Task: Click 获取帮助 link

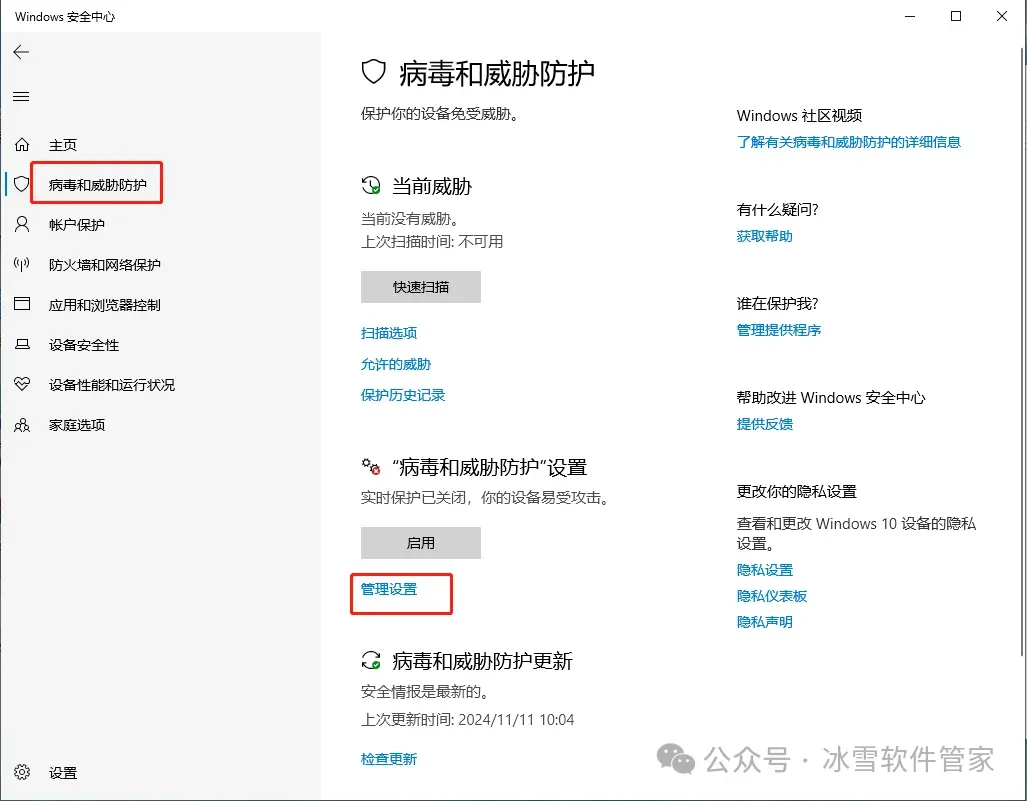Action: (x=764, y=236)
